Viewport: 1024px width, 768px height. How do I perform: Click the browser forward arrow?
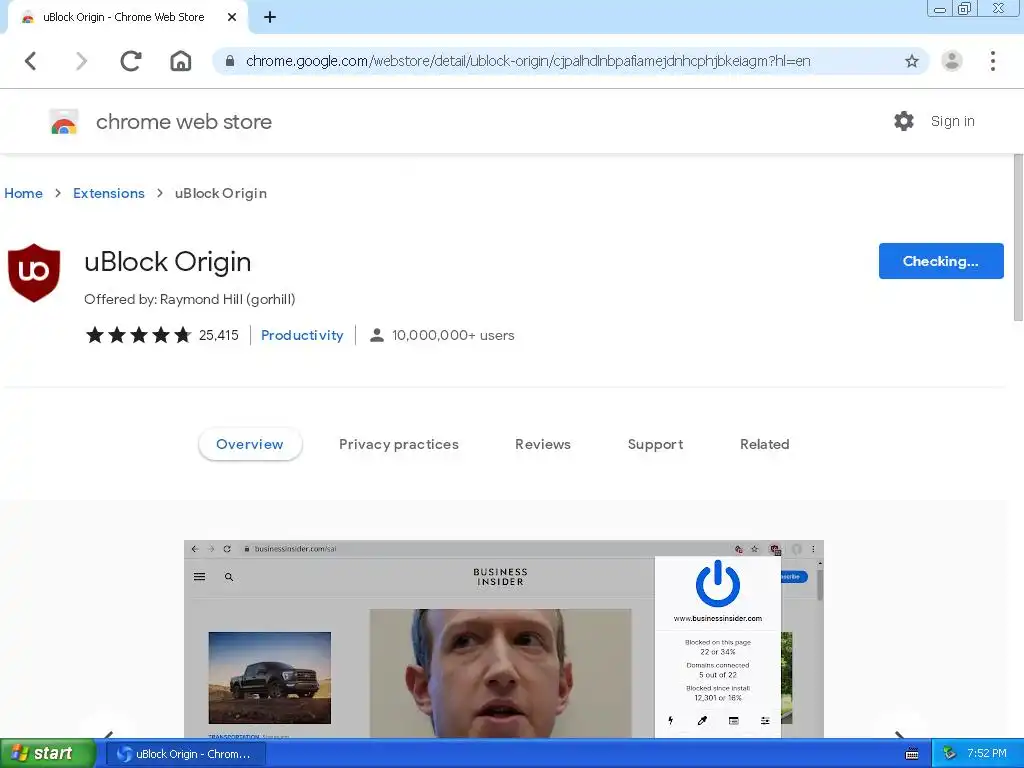[x=81, y=61]
